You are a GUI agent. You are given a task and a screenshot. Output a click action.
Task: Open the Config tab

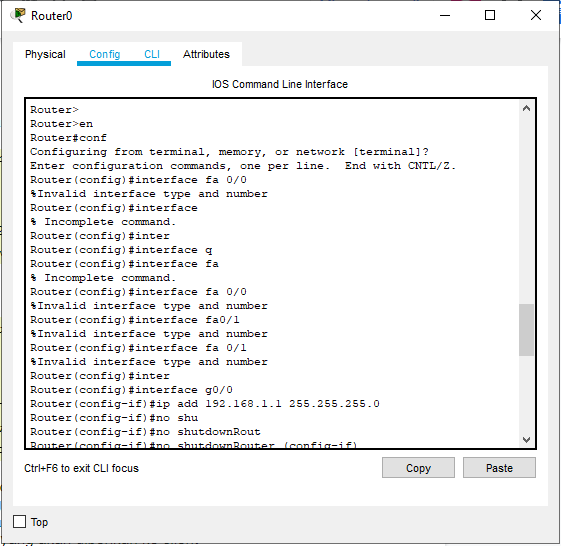104,54
